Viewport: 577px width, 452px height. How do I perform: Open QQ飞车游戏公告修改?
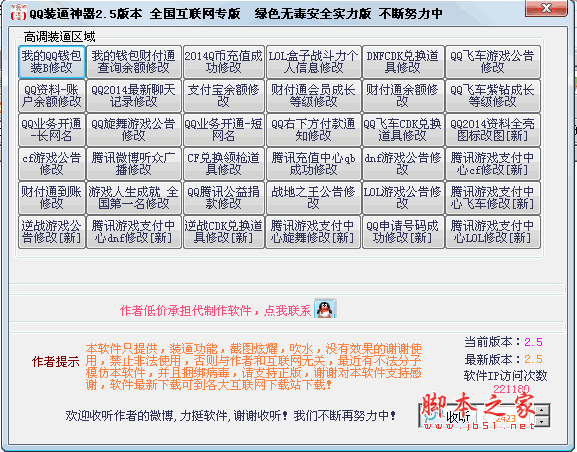pyautogui.click(x=492, y=62)
